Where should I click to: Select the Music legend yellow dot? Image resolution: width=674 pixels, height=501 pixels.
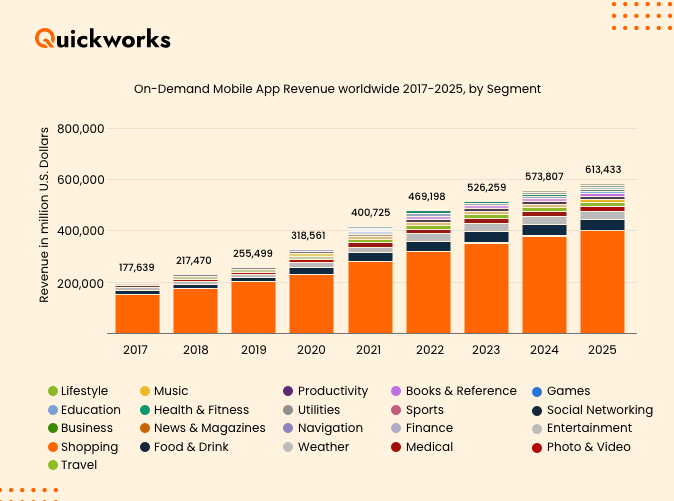pos(145,391)
